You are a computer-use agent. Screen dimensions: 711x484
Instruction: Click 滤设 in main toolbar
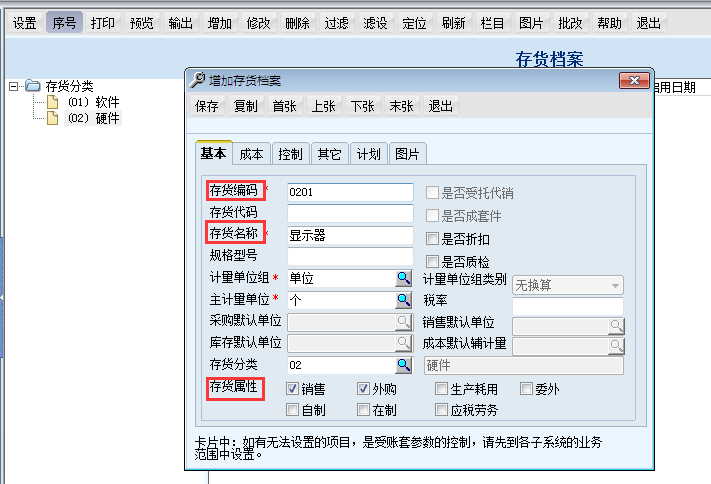[376, 23]
